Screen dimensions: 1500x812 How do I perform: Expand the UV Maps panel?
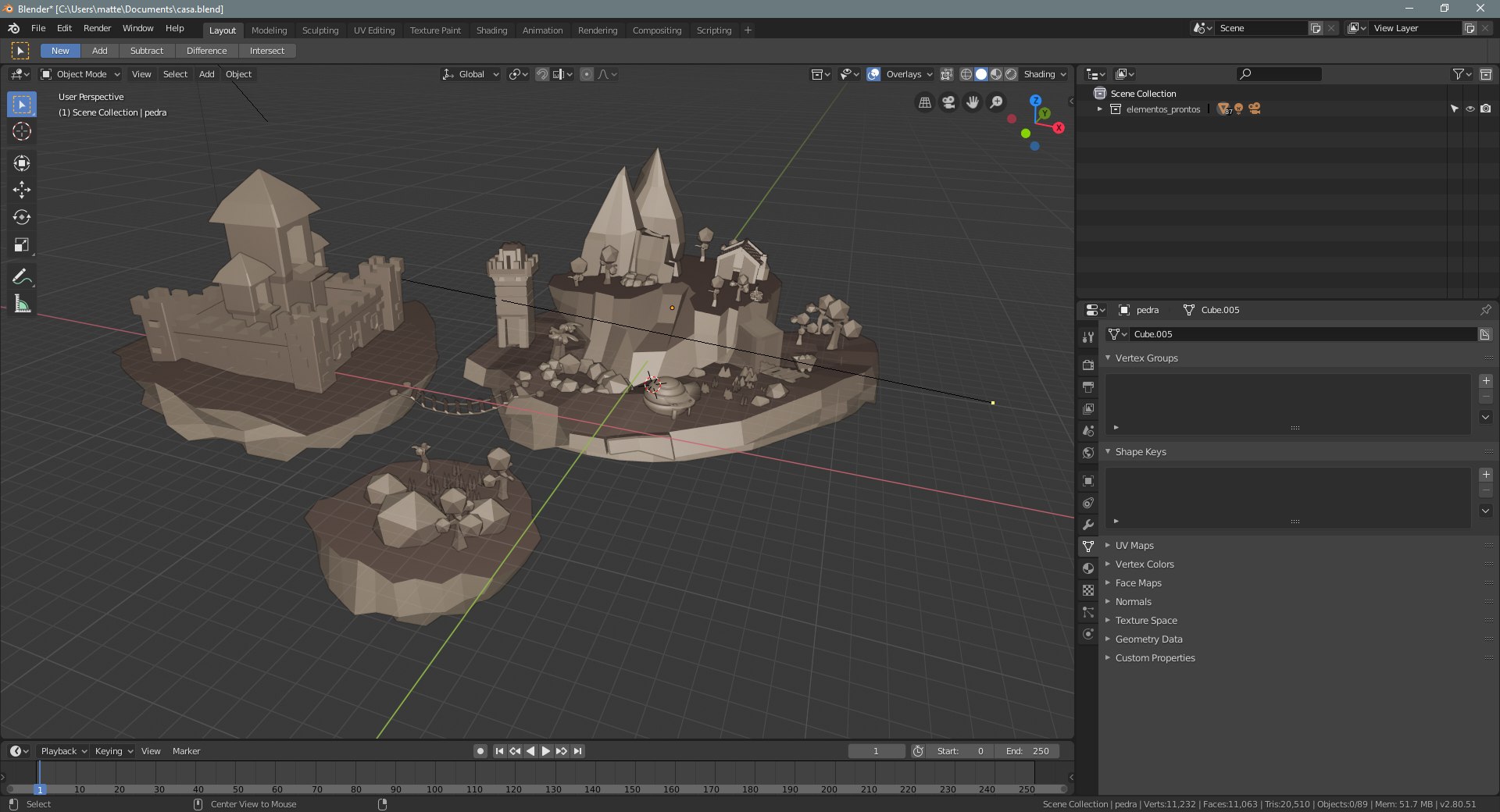[x=1134, y=546]
